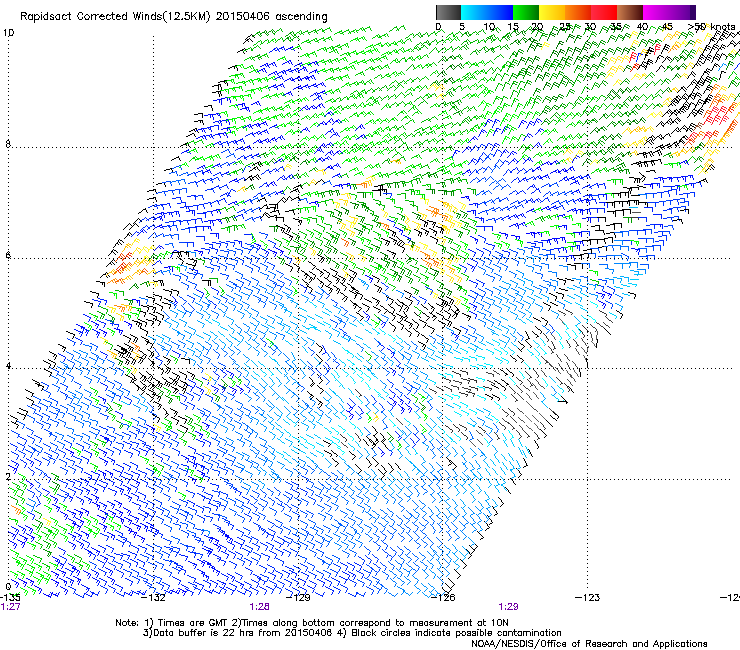Select the cyan 5-10 knots legend color

click(473, 12)
